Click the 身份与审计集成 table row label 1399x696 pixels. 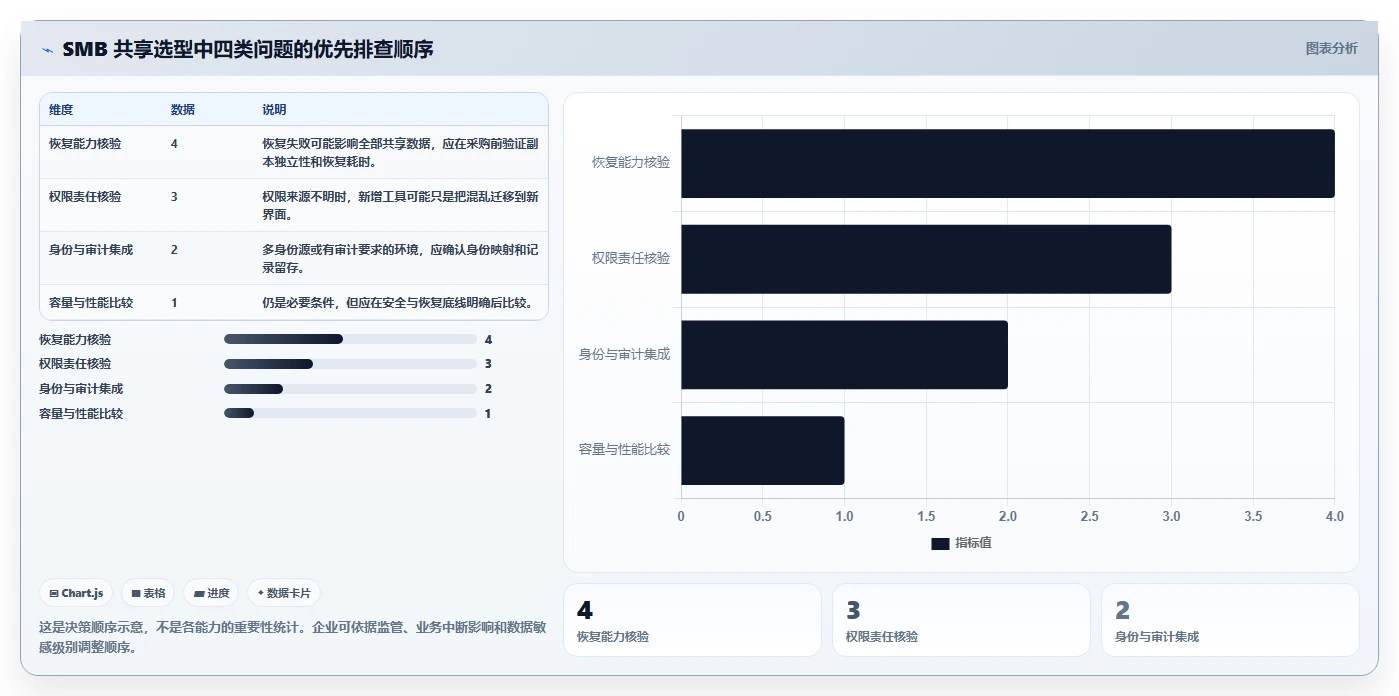(91, 249)
